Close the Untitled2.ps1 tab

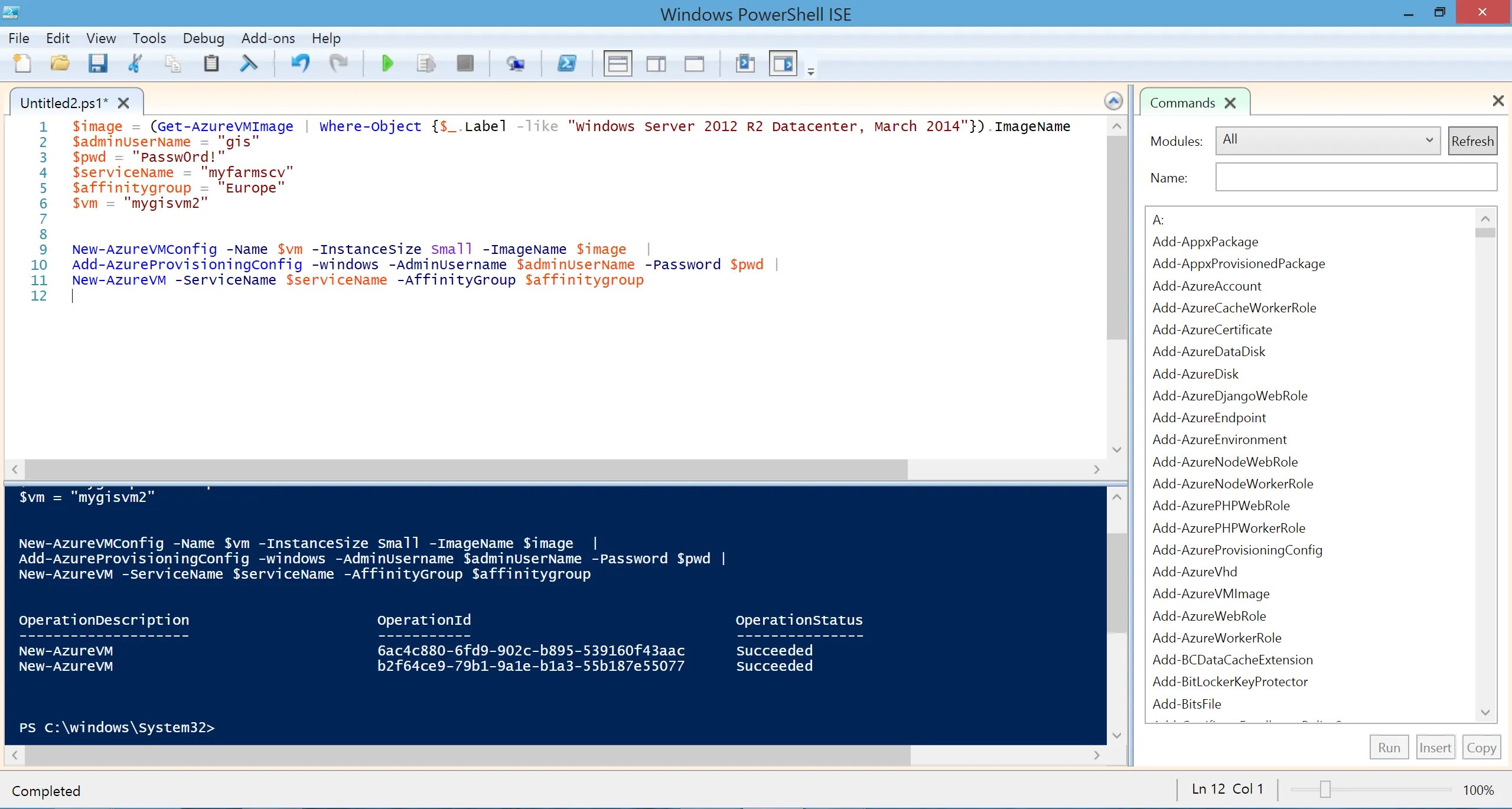coord(123,103)
